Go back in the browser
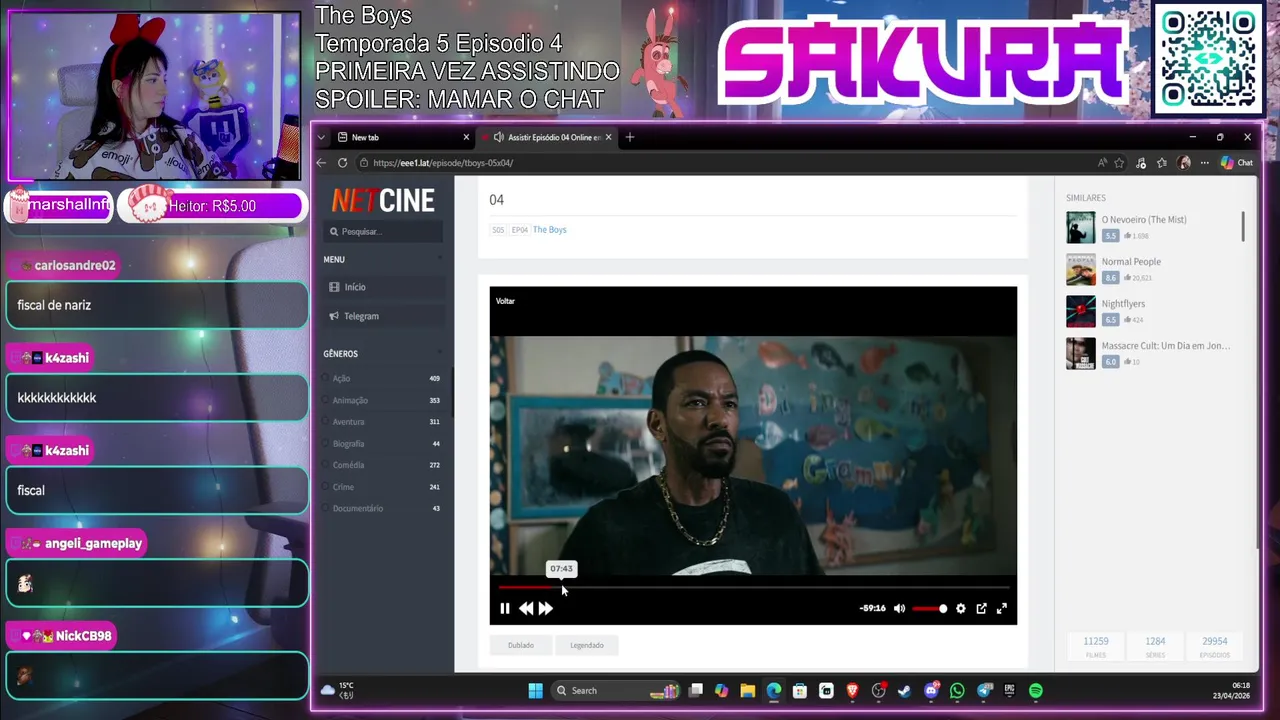1280x720 pixels. pyautogui.click(x=321, y=163)
